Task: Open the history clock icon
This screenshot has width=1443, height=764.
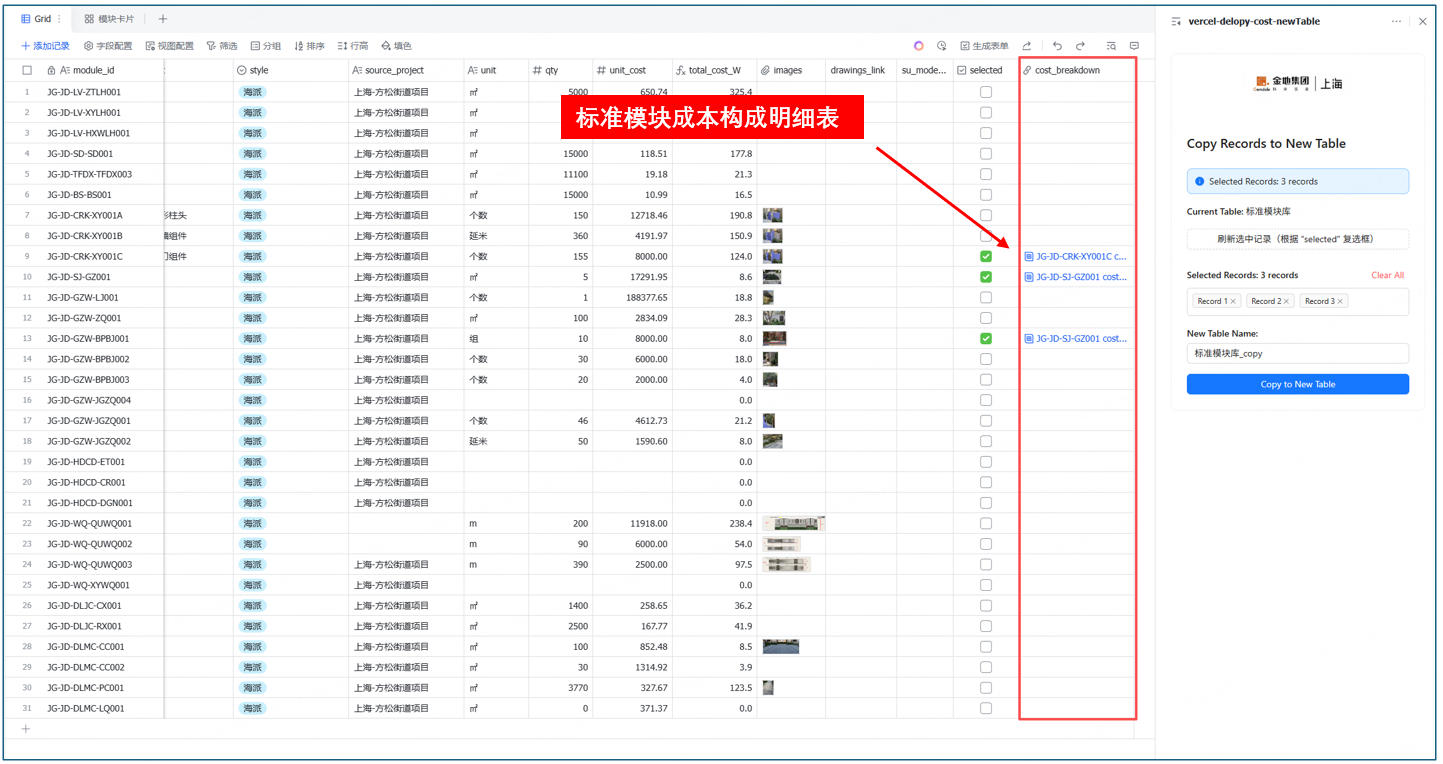Action: (x=941, y=46)
